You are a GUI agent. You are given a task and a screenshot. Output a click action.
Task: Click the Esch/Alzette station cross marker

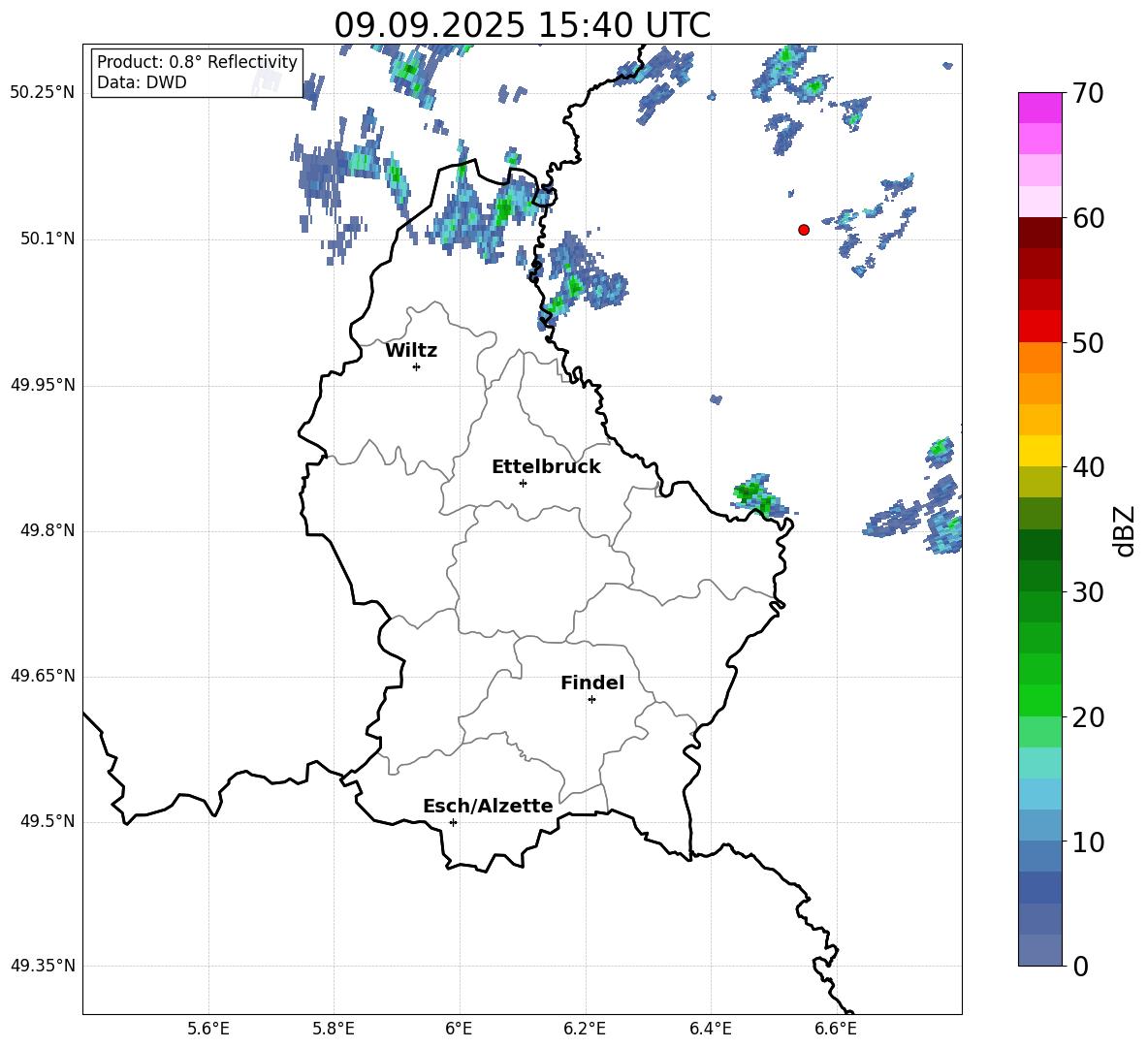453,822
